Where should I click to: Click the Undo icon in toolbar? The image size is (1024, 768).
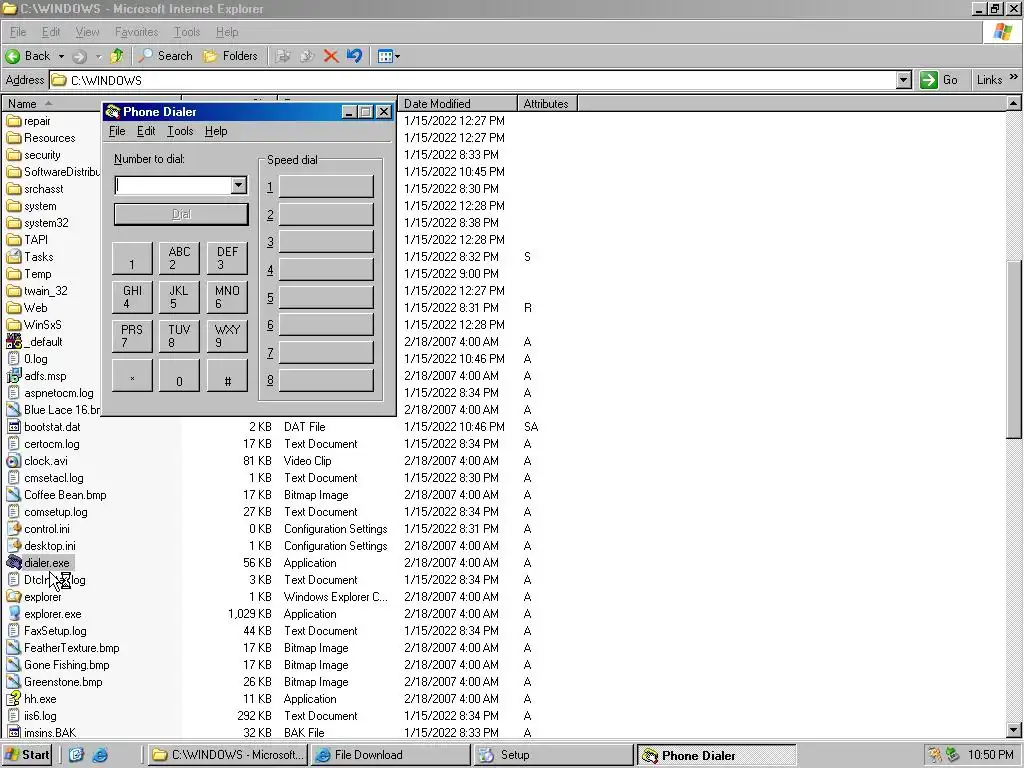click(x=354, y=56)
